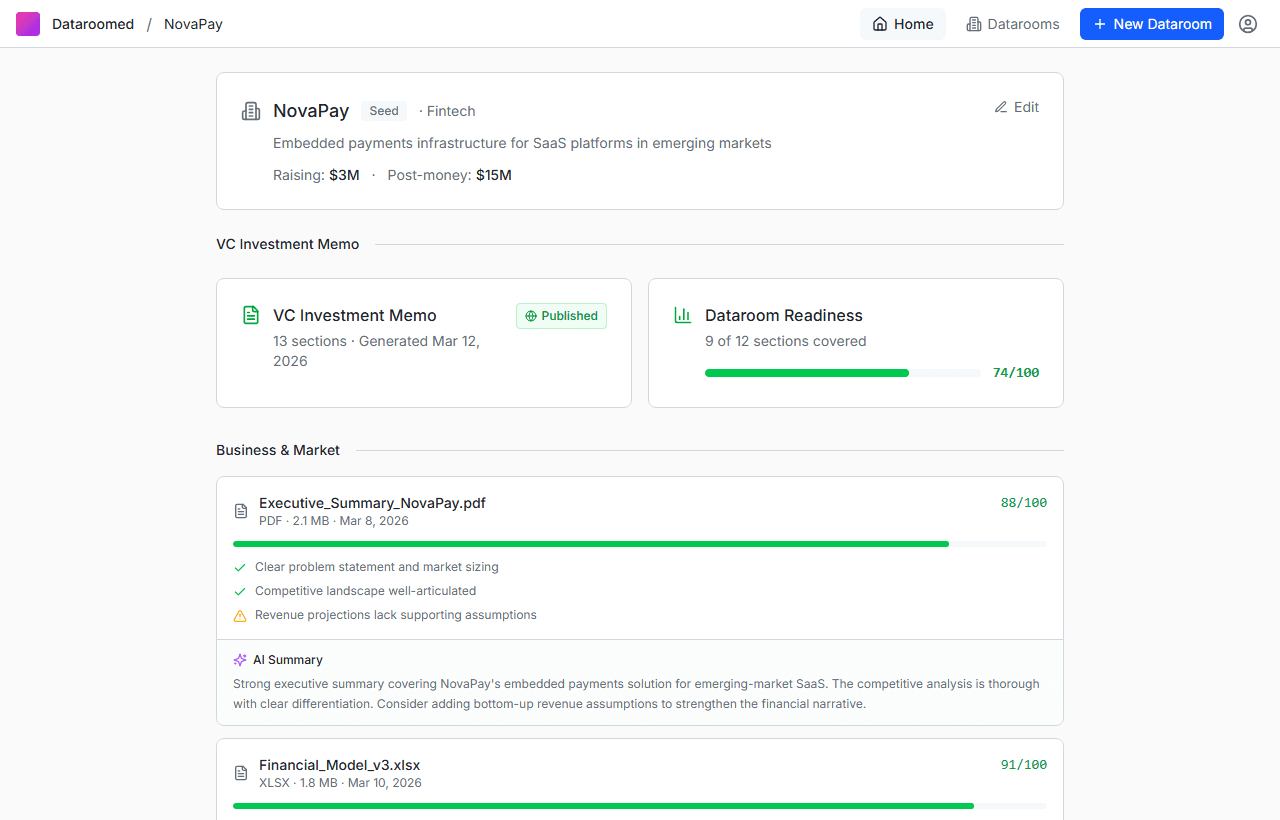Click the Executive_Summary_NovaPay.pdf file icon
This screenshot has height=820, width=1280.
pyautogui.click(x=240, y=510)
